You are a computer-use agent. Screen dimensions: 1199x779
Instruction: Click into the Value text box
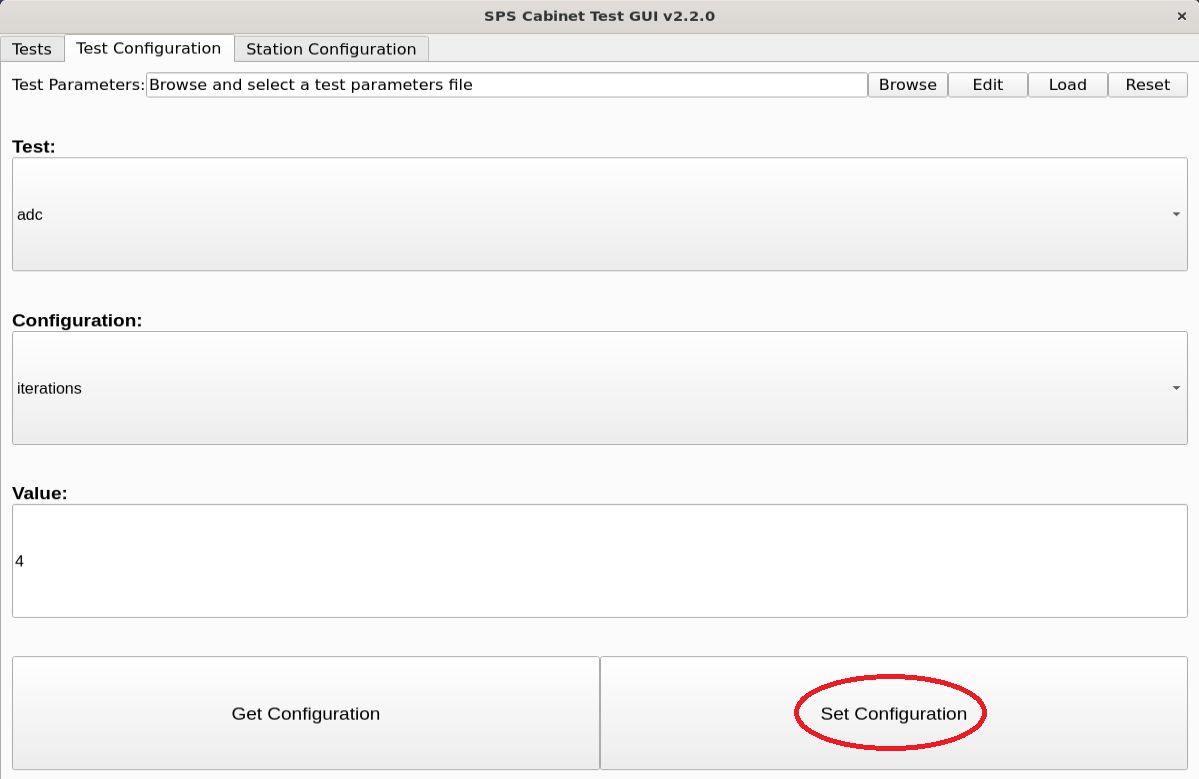[x=598, y=561]
